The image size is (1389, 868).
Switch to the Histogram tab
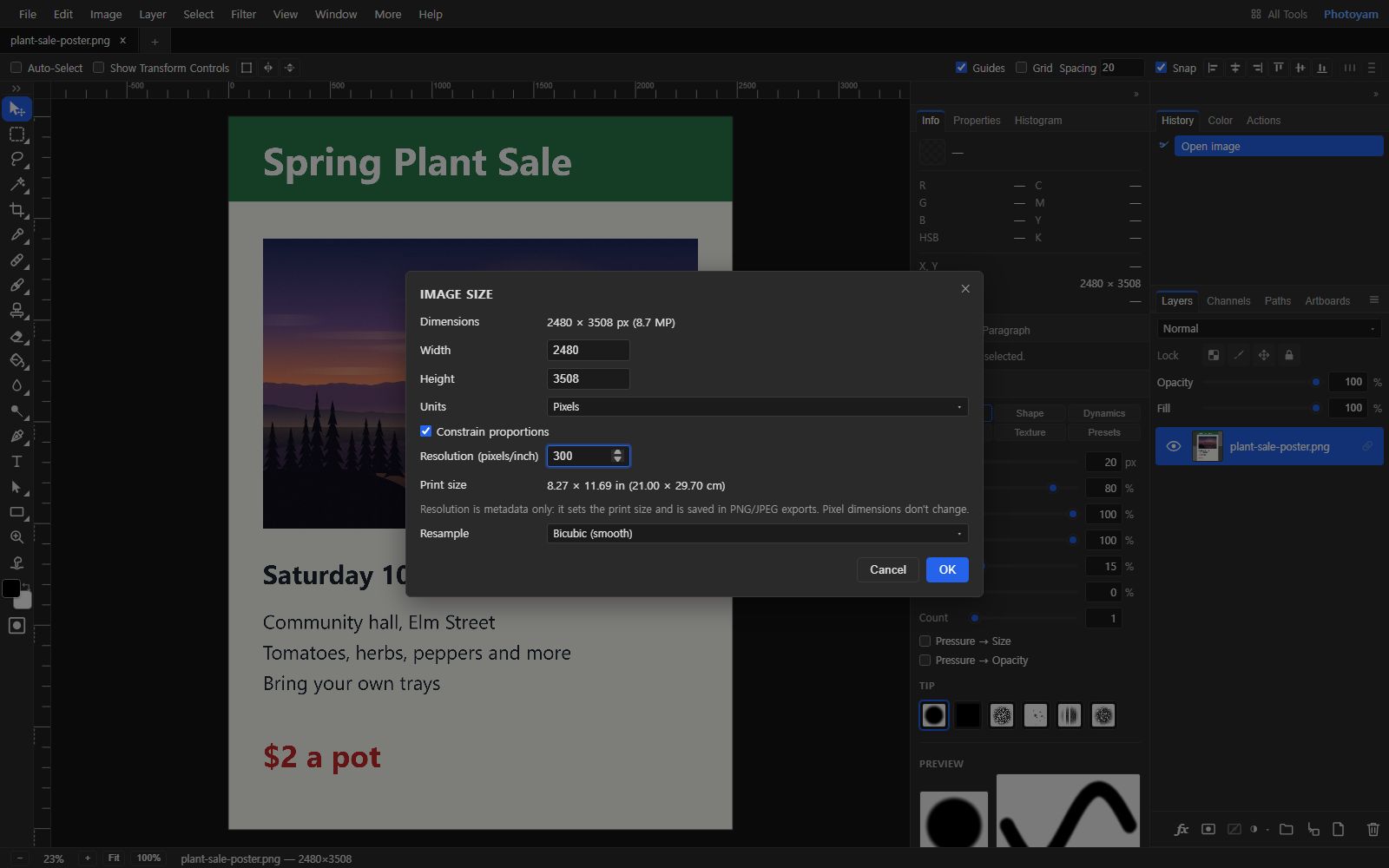pyautogui.click(x=1038, y=121)
